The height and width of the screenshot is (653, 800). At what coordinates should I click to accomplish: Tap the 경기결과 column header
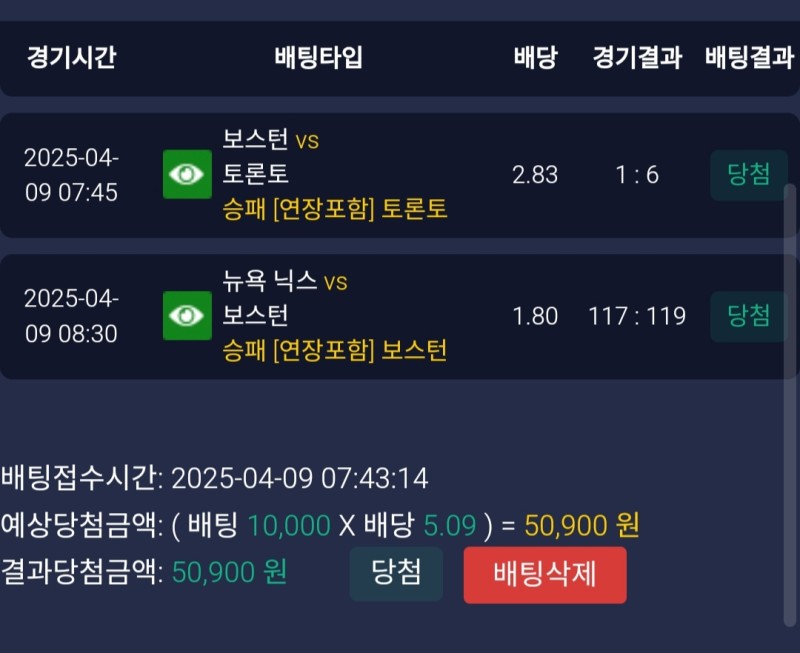[637, 57]
